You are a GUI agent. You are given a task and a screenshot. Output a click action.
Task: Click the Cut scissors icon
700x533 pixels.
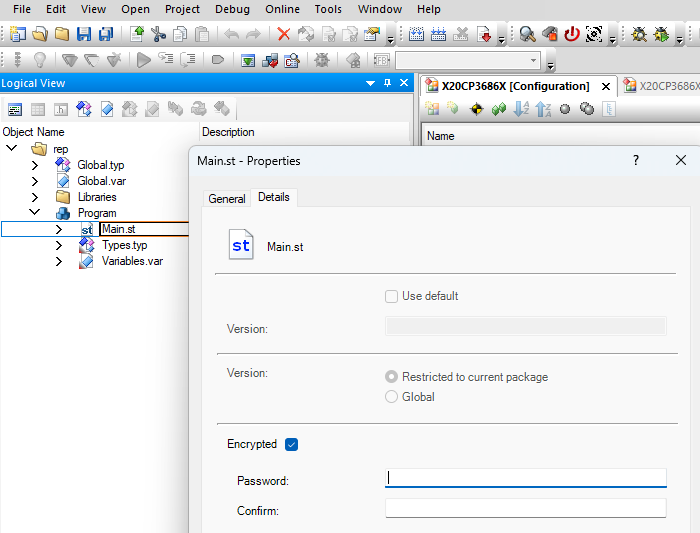click(x=158, y=34)
